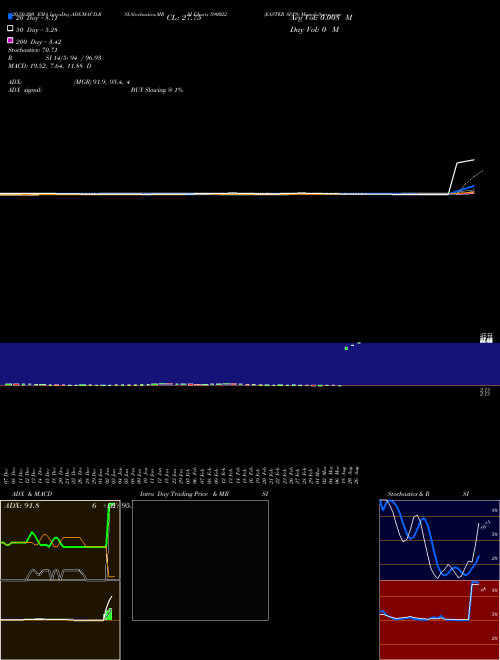Click the 'Intra Day Trading Price & MR' title

pos(184,494)
